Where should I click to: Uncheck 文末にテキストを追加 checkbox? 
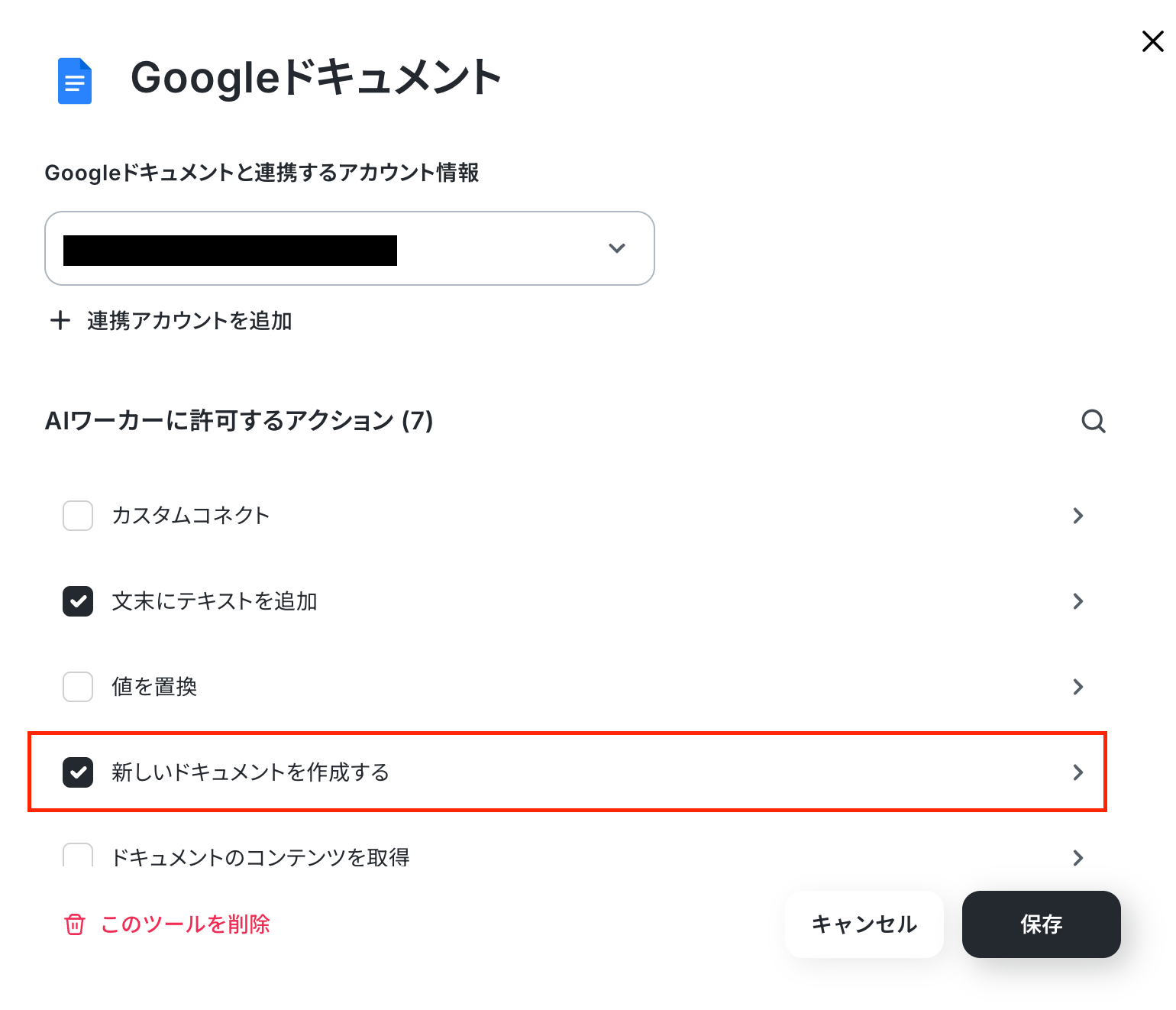[x=78, y=601]
